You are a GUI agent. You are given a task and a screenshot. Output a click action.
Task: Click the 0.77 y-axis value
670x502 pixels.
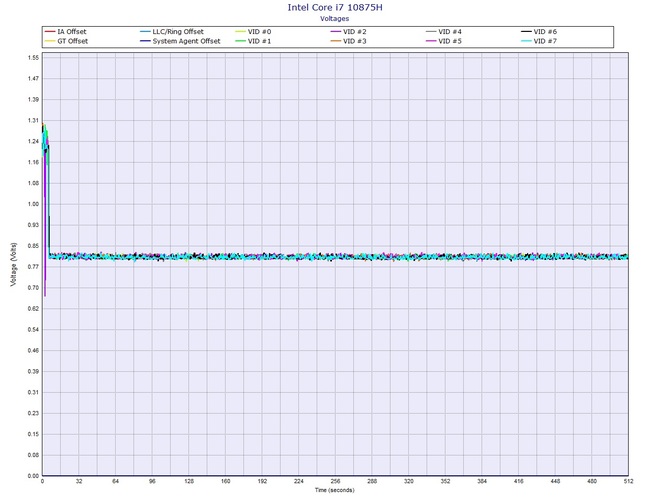[x=33, y=267]
